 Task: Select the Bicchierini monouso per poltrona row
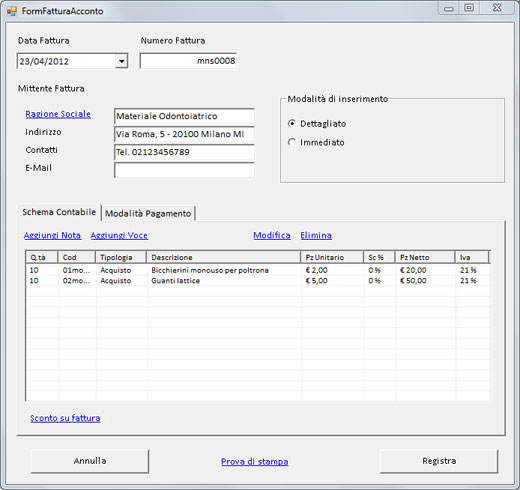[x=258, y=270]
